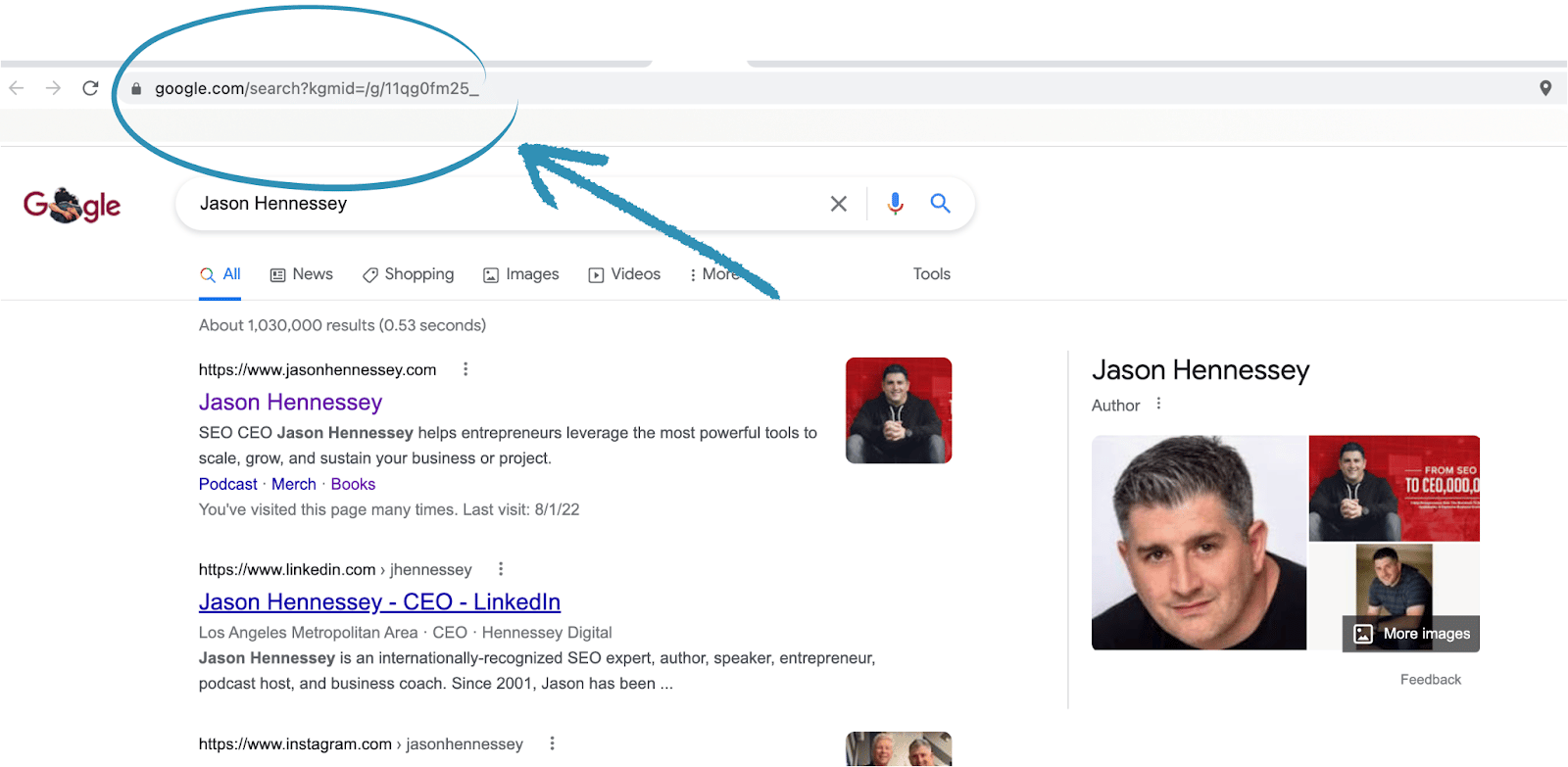Open options dots beside jasonhennessey.com result

click(465, 369)
